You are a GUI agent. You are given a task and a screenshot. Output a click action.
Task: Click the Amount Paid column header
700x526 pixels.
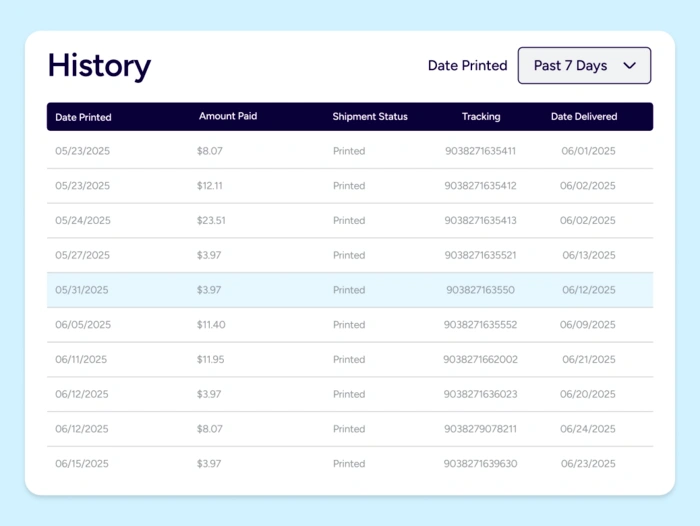228,116
